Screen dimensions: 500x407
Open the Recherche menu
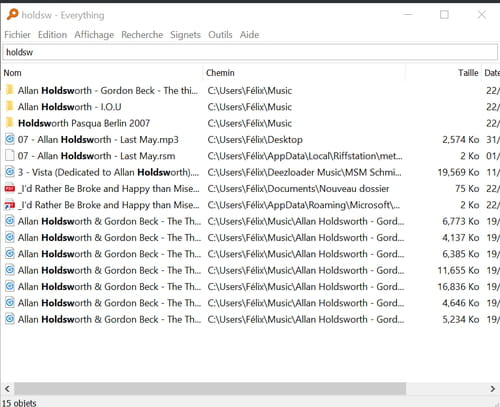[142, 35]
